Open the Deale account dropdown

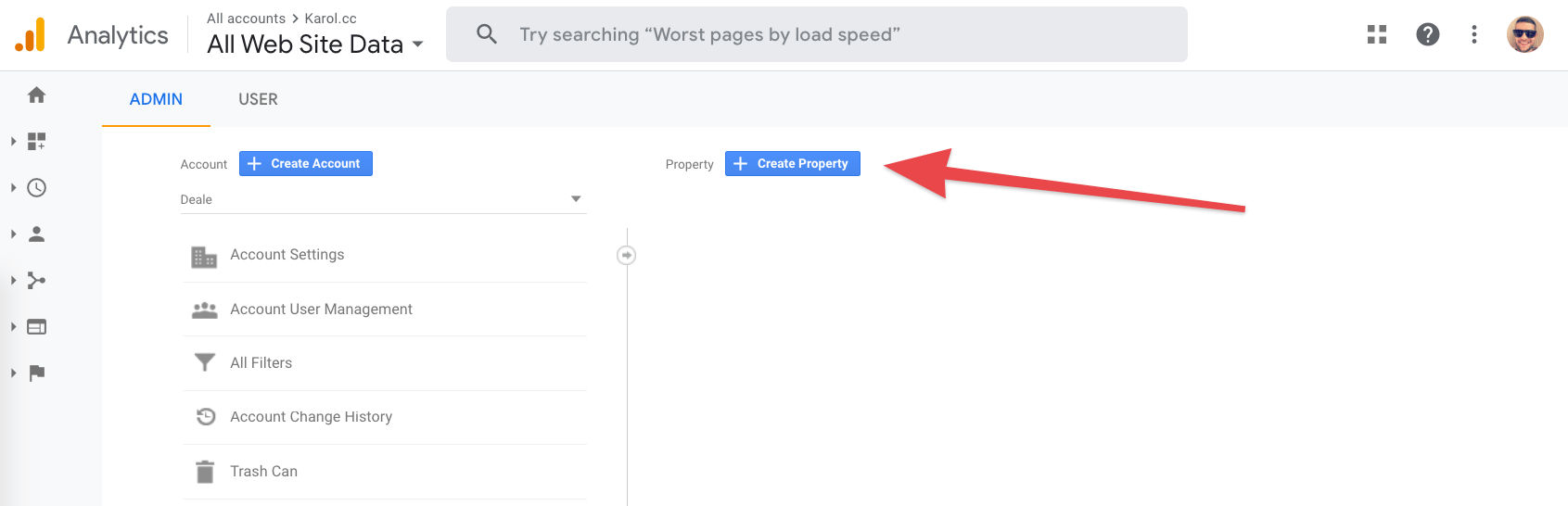pos(383,199)
